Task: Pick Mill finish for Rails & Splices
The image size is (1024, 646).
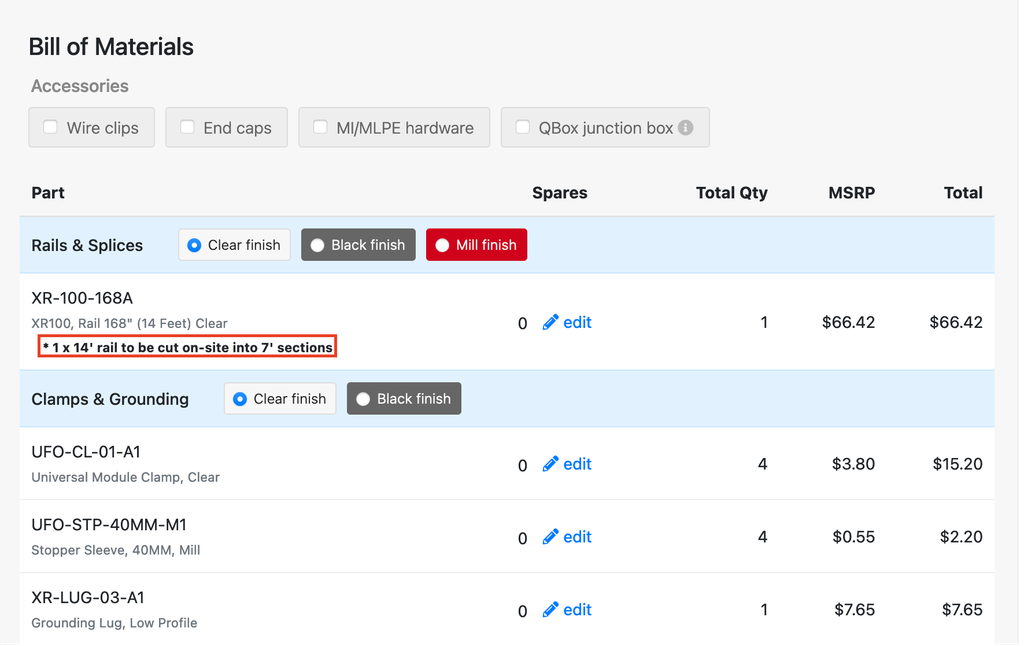Action: (x=477, y=245)
